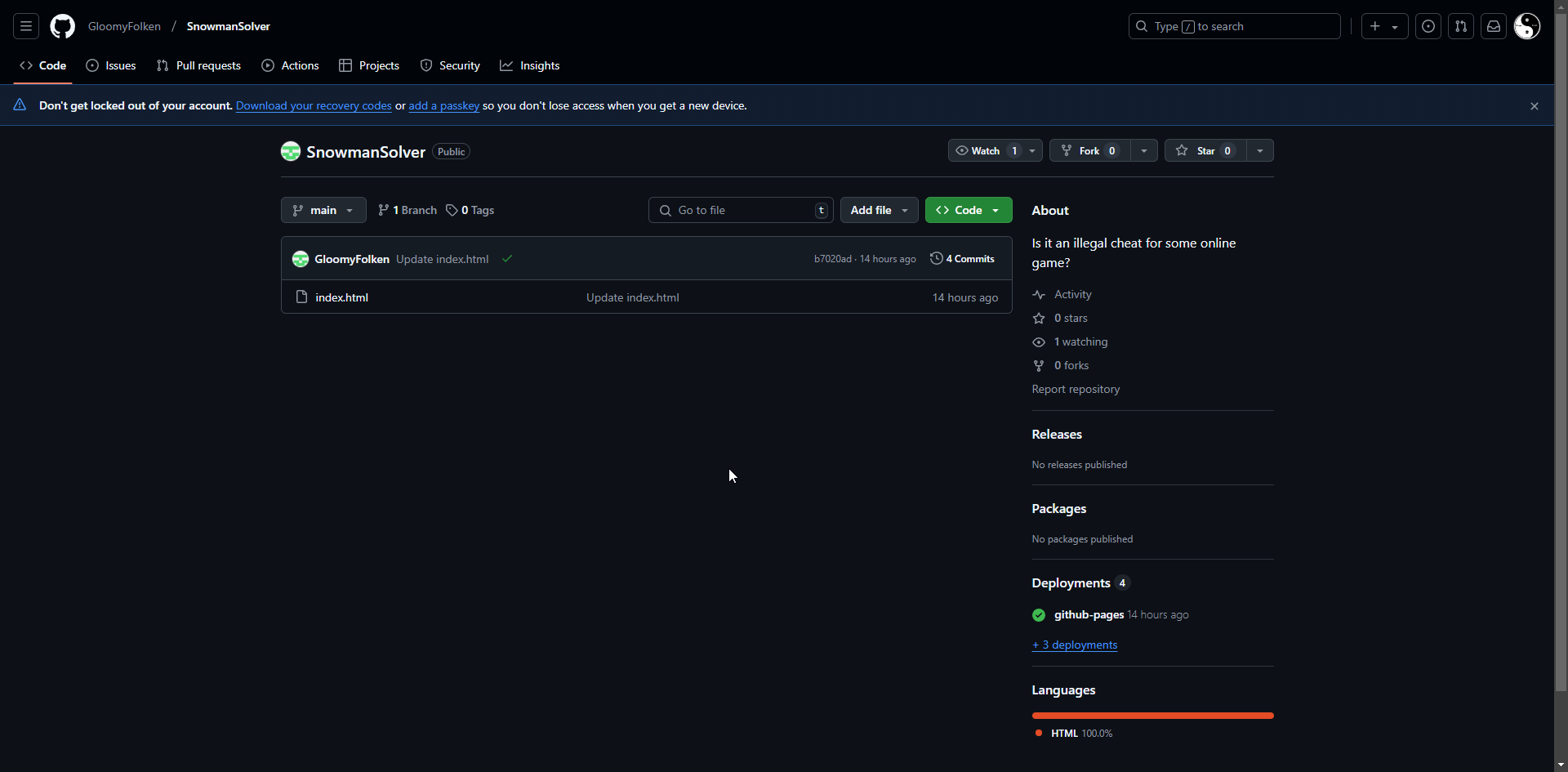The width and height of the screenshot is (1568, 772).
Task: Open GloomyFolken owner breadcrumb link
Action: [124, 26]
